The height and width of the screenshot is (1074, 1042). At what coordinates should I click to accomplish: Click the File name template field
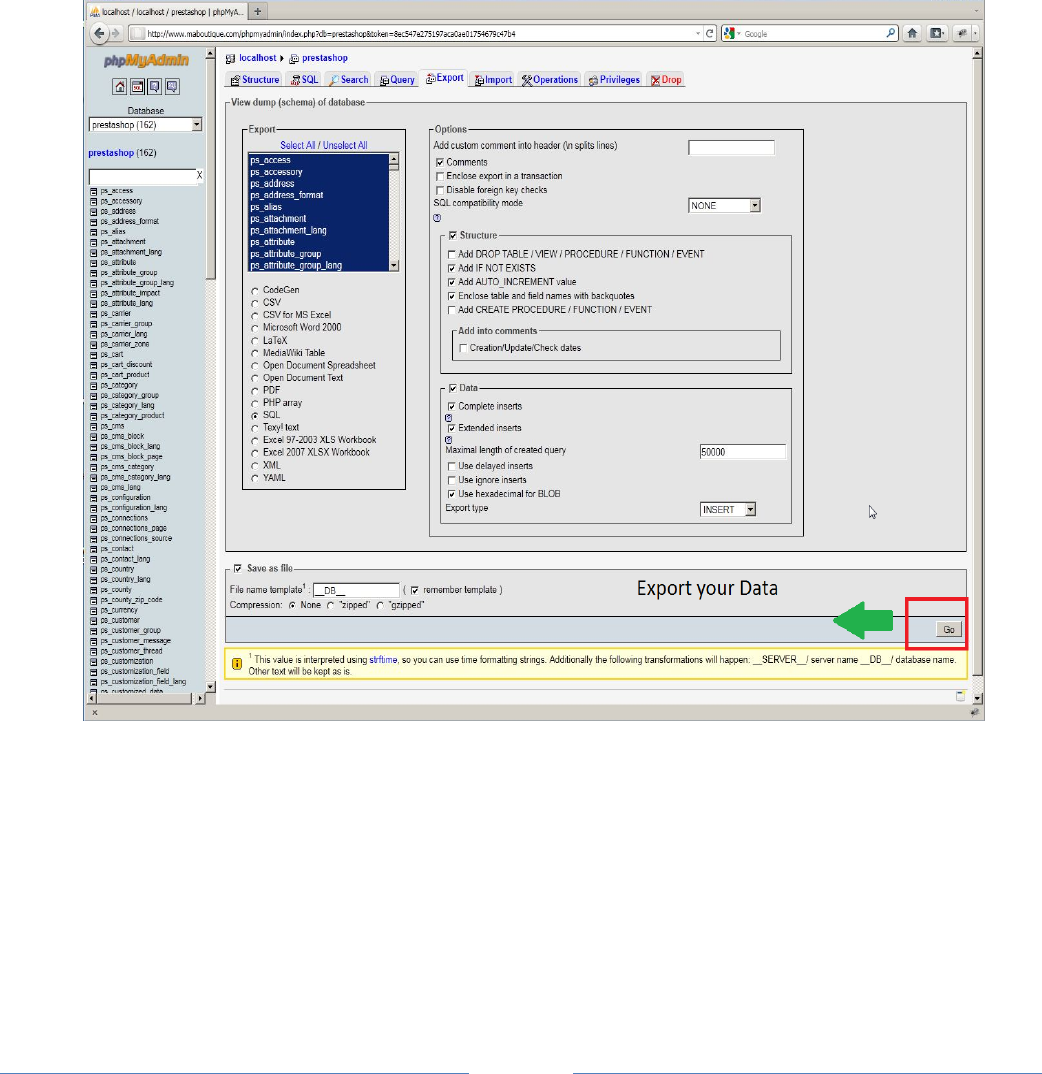tap(356, 590)
